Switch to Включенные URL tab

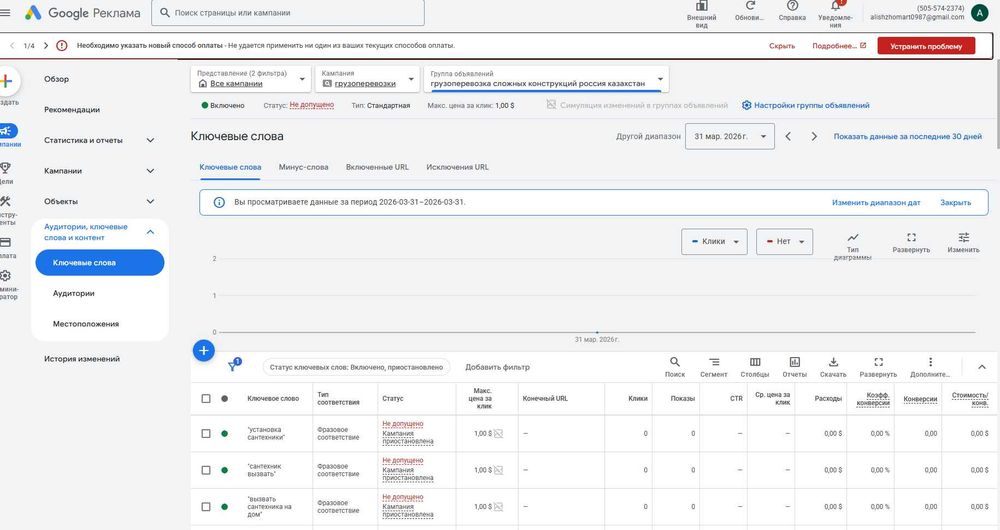[x=378, y=167]
